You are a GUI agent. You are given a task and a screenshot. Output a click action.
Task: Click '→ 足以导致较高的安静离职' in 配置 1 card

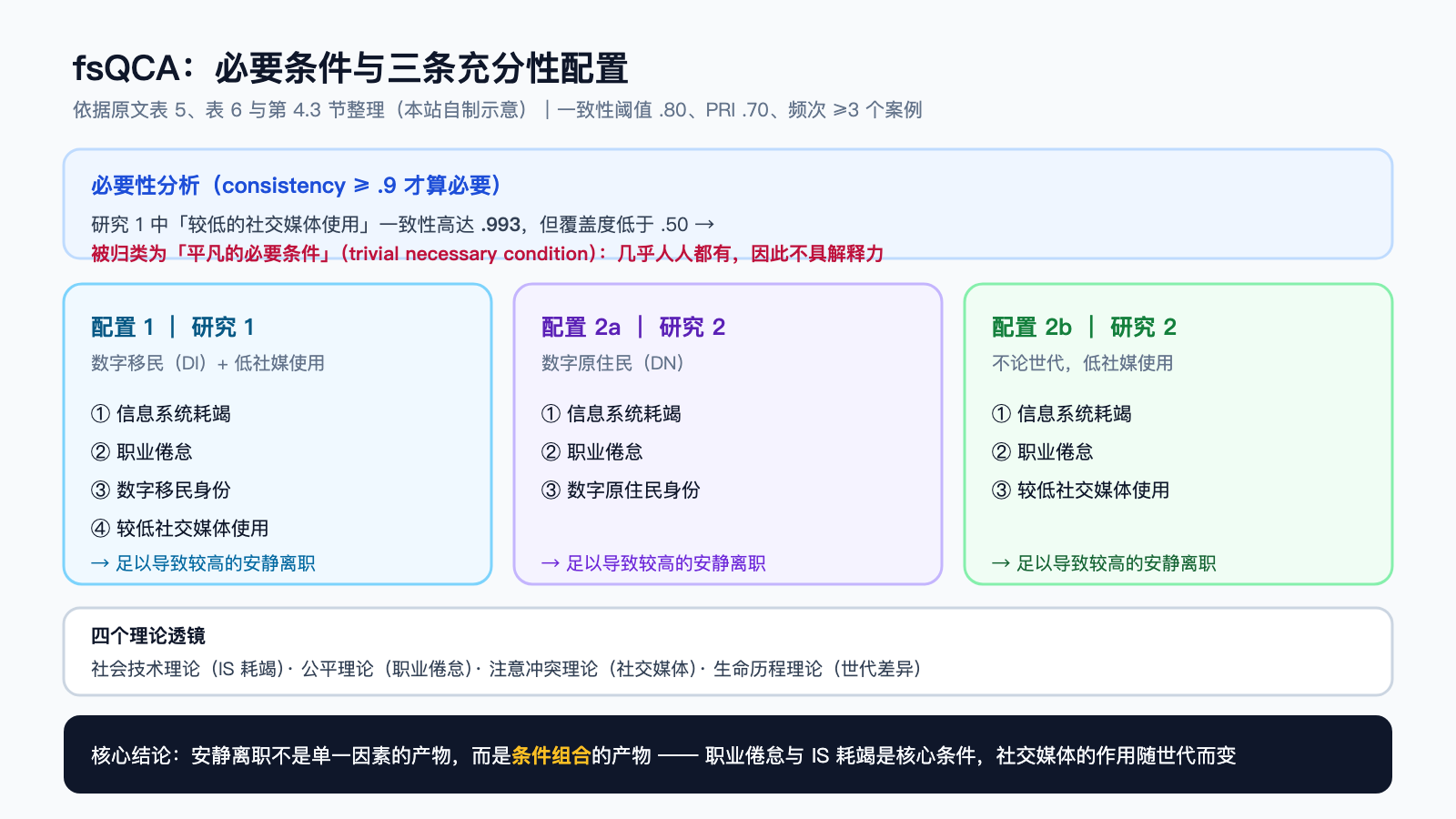click(203, 563)
